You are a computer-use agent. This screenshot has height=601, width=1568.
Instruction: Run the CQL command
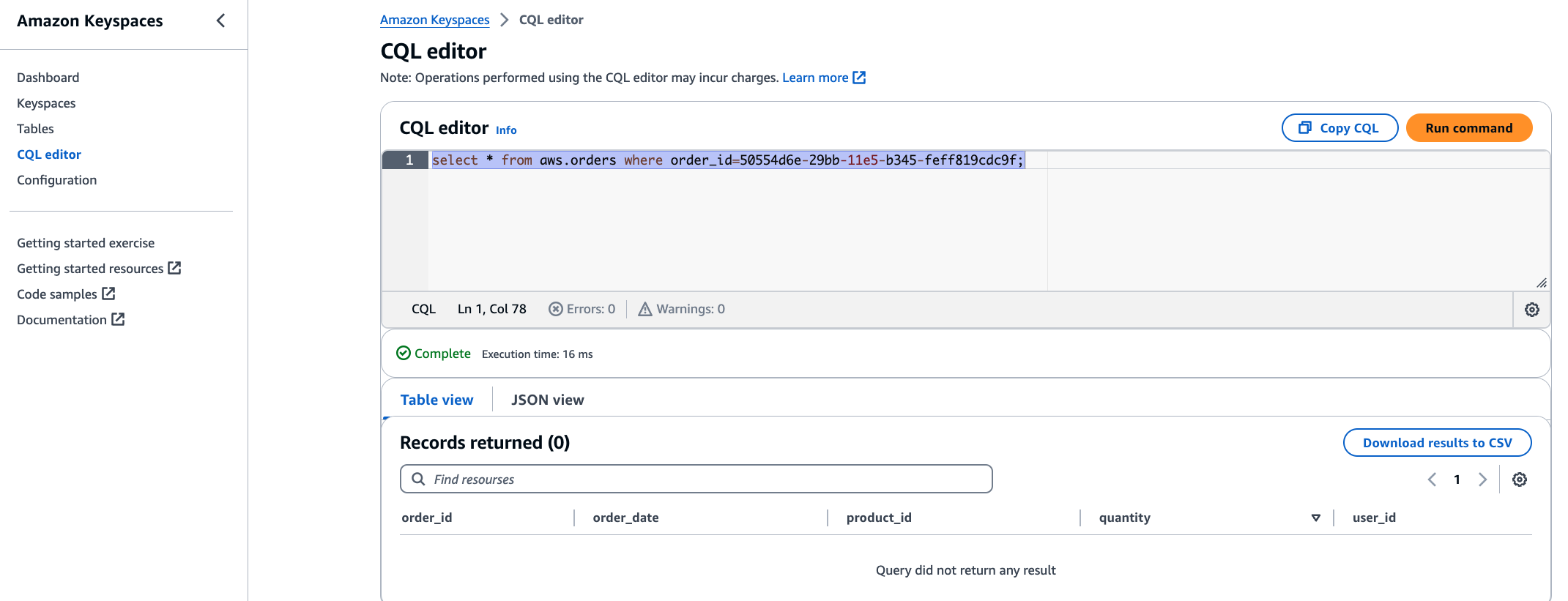[x=1469, y=128]
